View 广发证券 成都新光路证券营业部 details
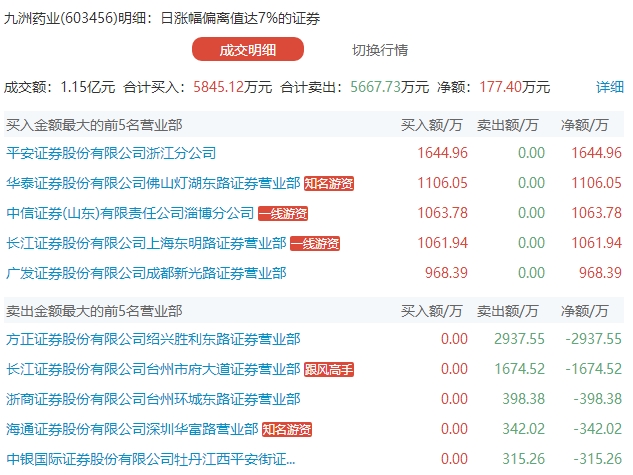Image resolution: width=633 pixels, height=475 pixels. click(146, 273)
